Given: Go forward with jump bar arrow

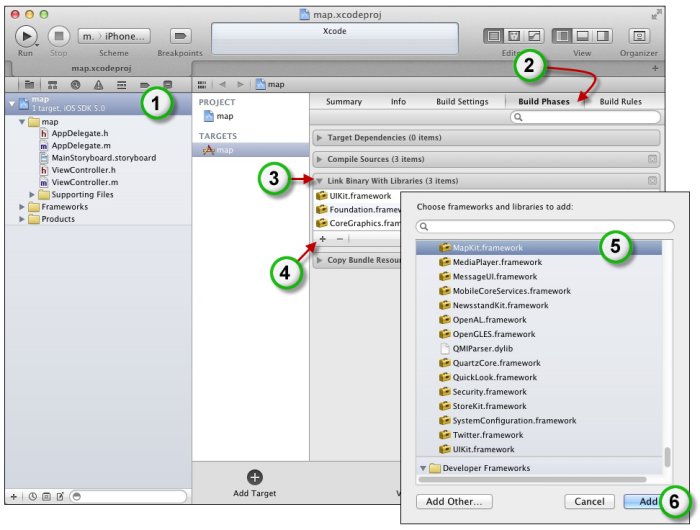Looking at the screenshot, I should pyautogui.click(x=241, y=84).
